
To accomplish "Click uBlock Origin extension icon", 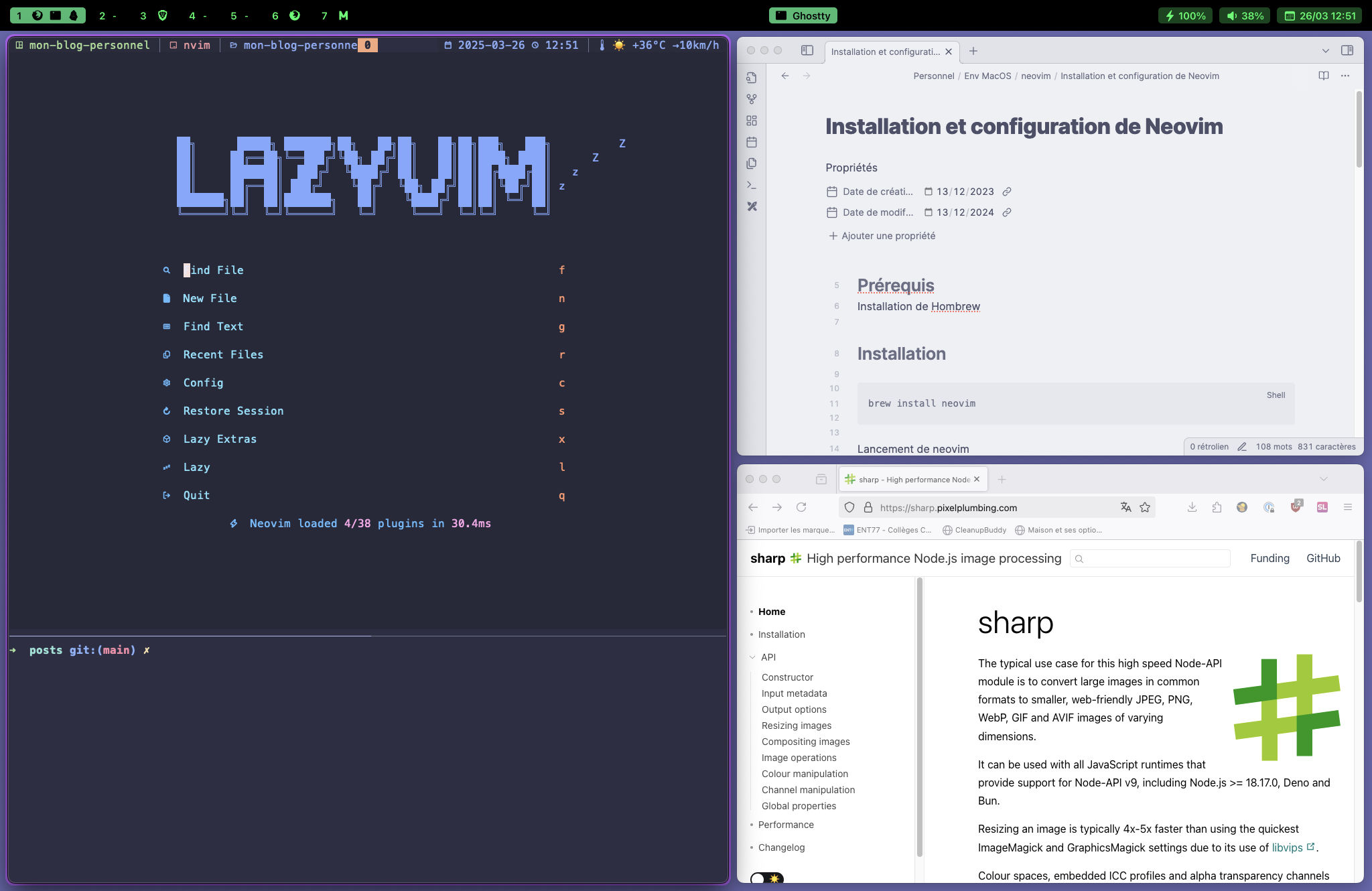I will click(x=1296, y=506).
